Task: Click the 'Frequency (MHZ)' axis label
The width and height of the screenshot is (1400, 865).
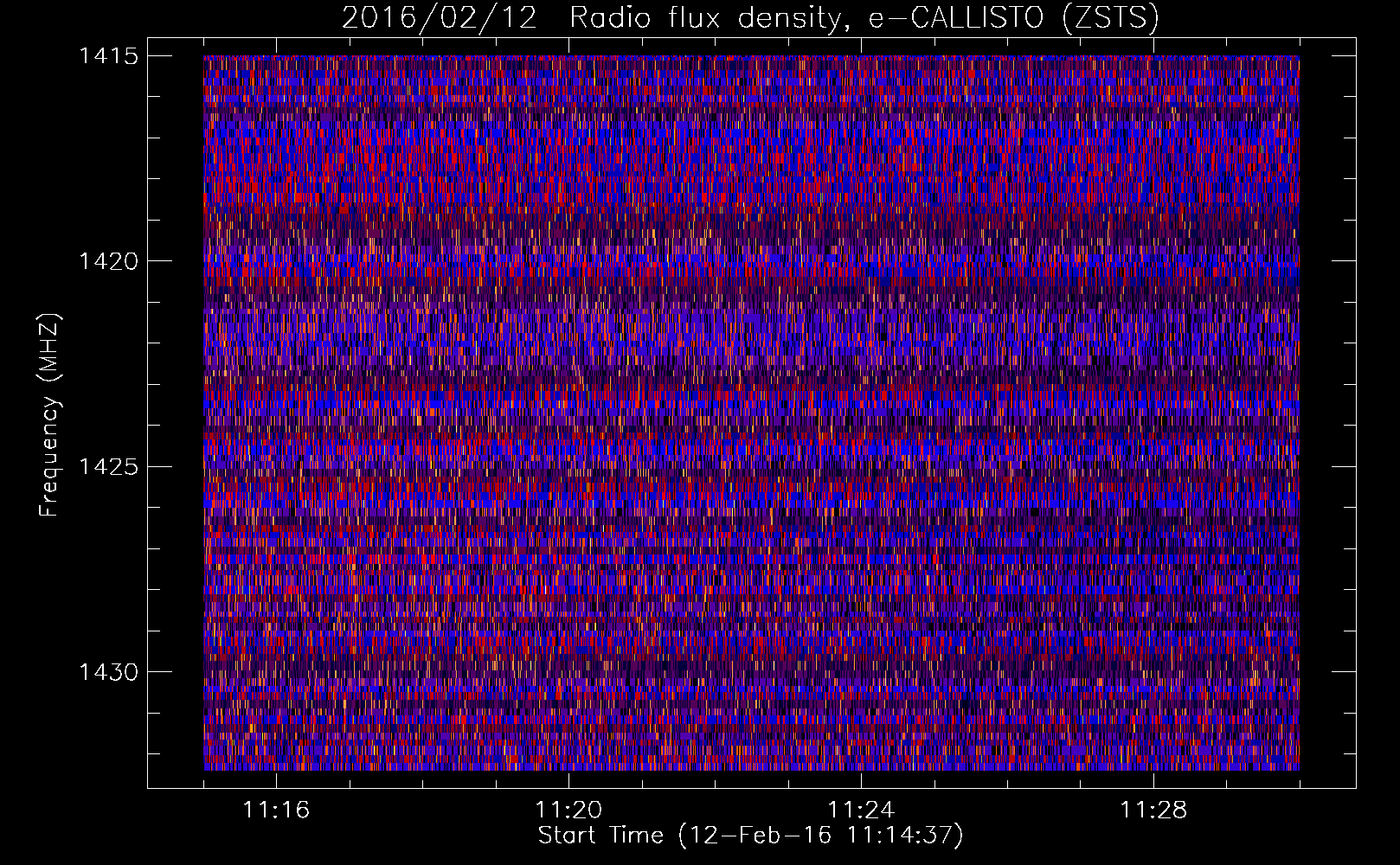Action: [x=50, y=415]
